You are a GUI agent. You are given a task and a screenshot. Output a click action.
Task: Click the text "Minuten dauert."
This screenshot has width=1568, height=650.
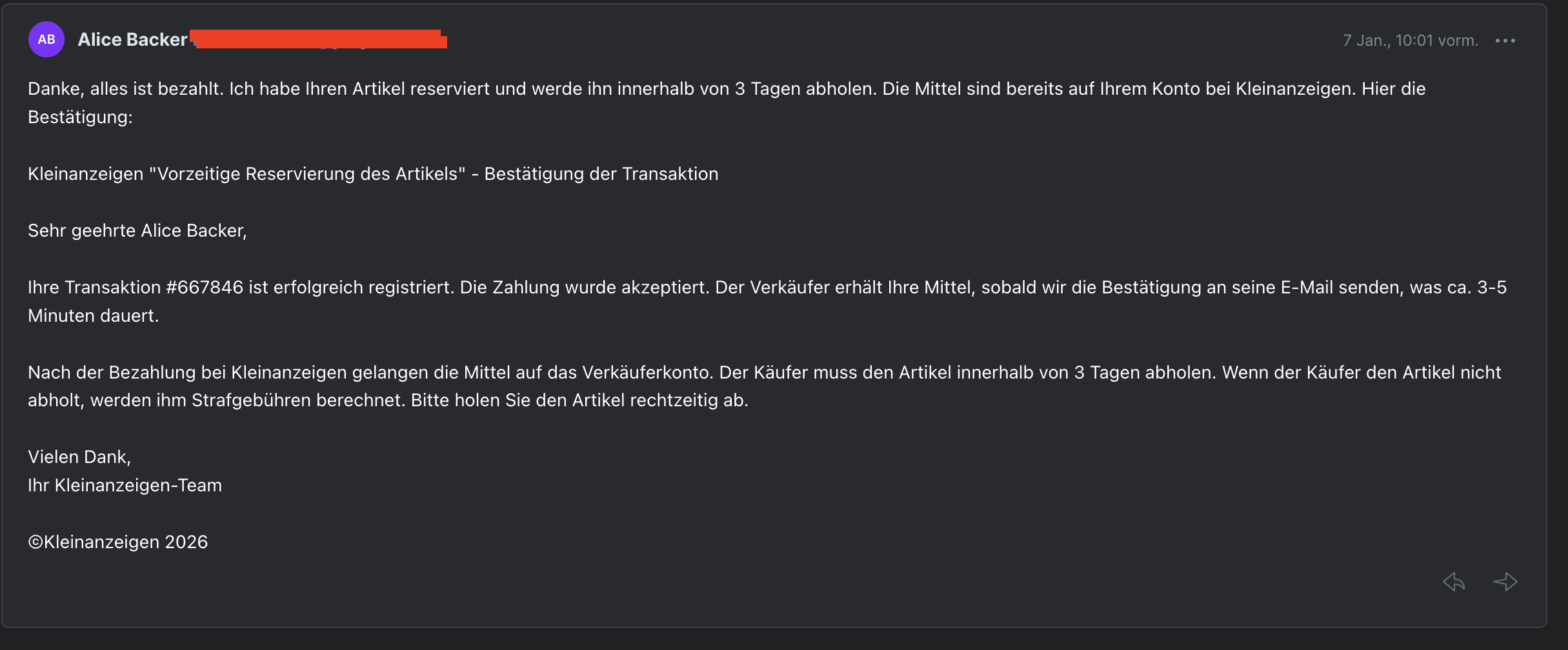click(93, 316)
